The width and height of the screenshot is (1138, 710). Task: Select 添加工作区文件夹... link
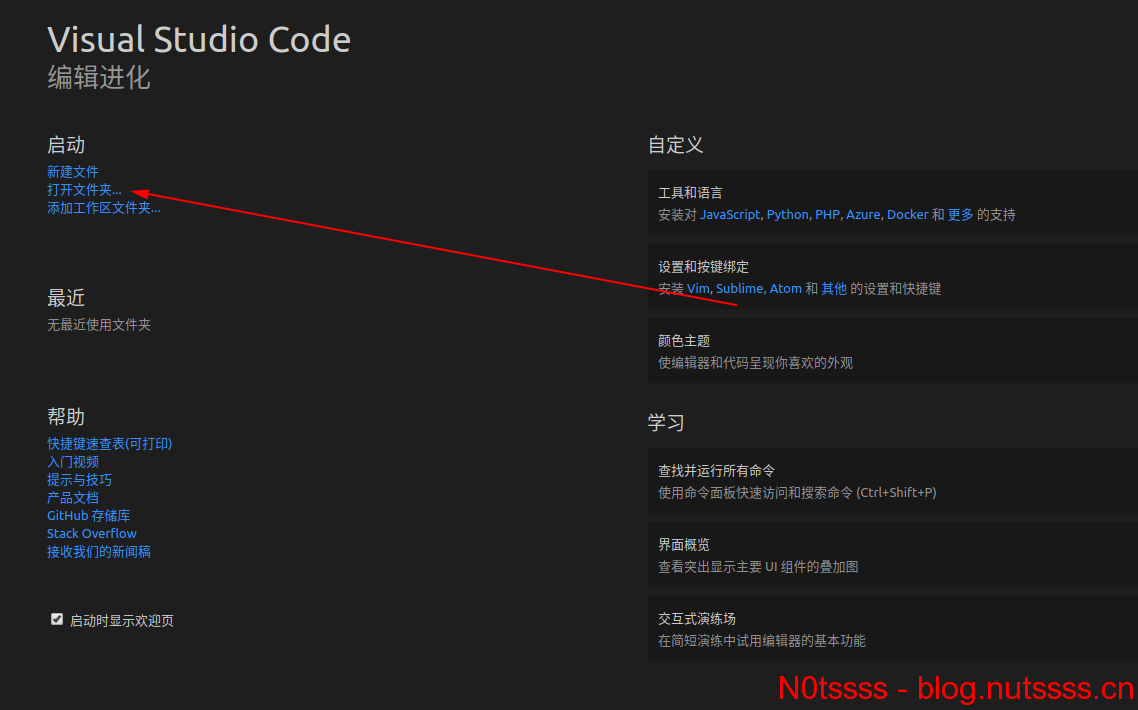coord(104,208)
